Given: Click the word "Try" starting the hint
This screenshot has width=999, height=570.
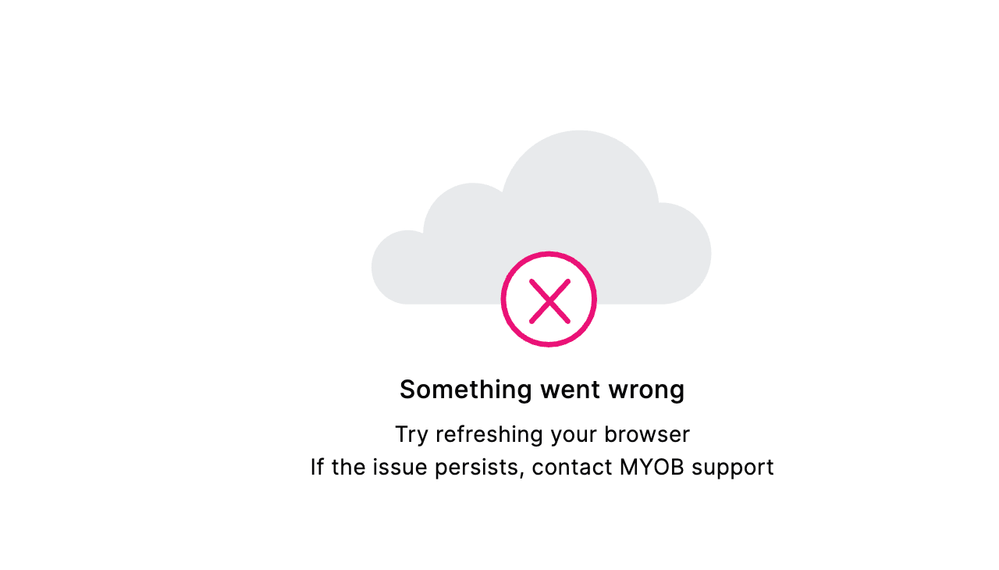Looking at the screenshot, I should click(412, 435).
